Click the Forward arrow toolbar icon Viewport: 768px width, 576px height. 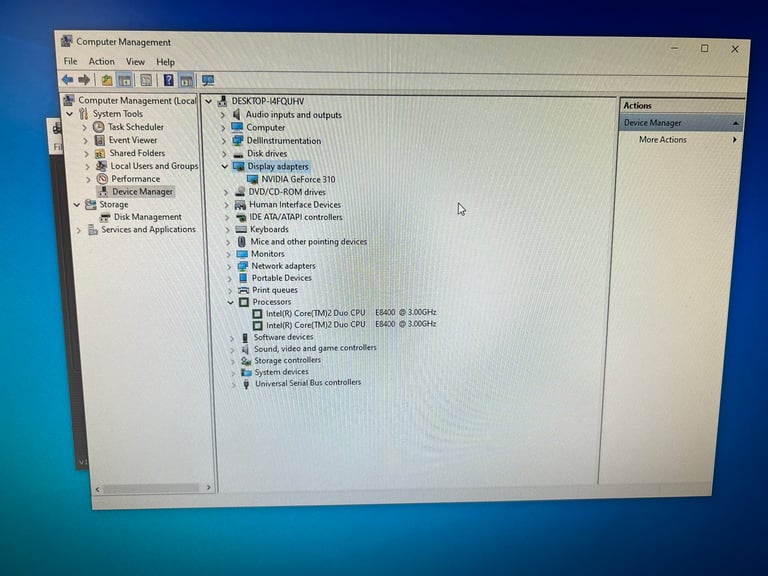pyautogui.click(x=84, y=79)
